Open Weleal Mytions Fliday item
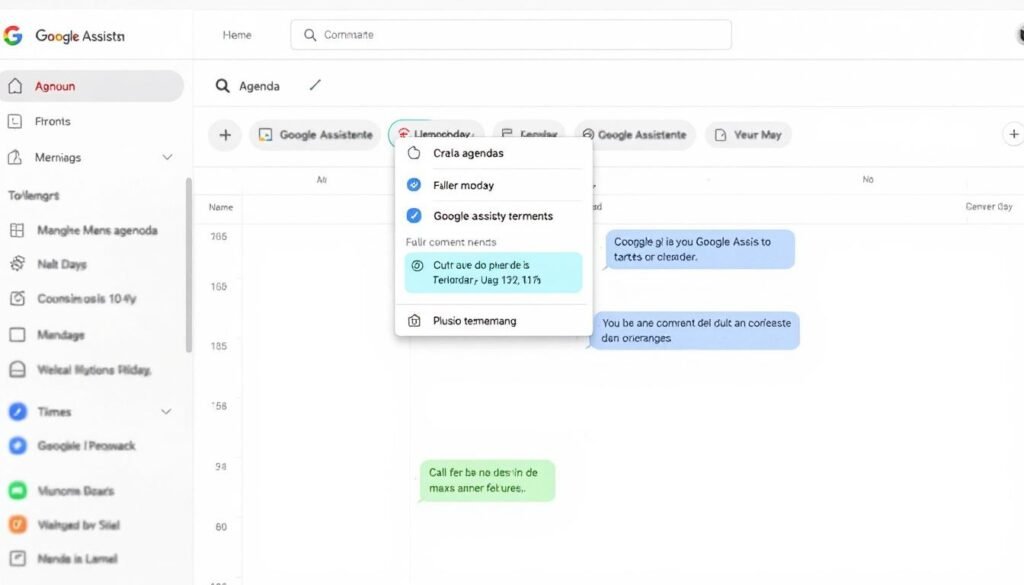 [x=94, y=370]
